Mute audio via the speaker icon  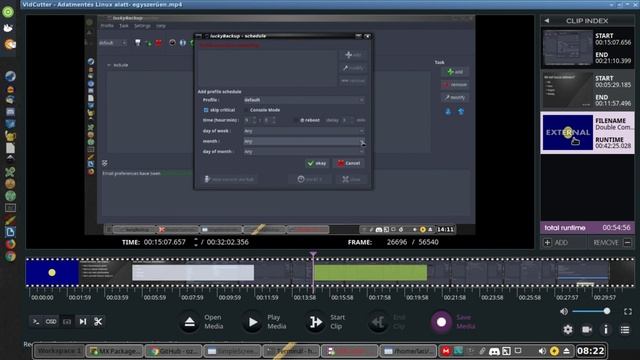click(x=564, y=311)
